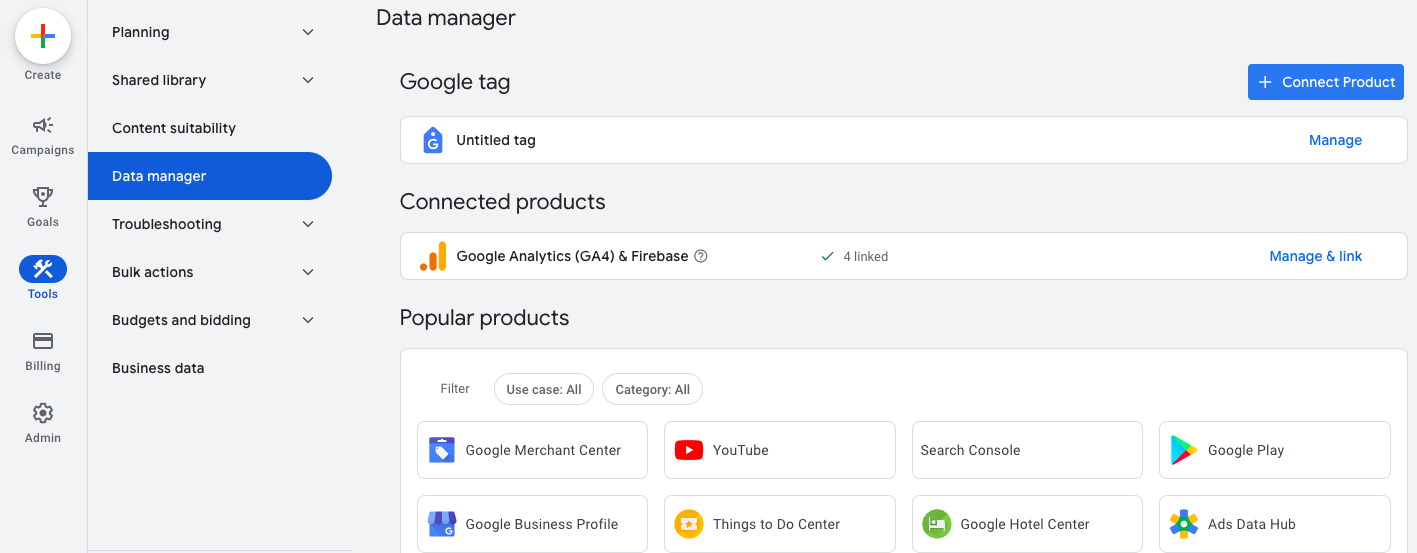Open Goals via the trophy icon

(43, 197)
